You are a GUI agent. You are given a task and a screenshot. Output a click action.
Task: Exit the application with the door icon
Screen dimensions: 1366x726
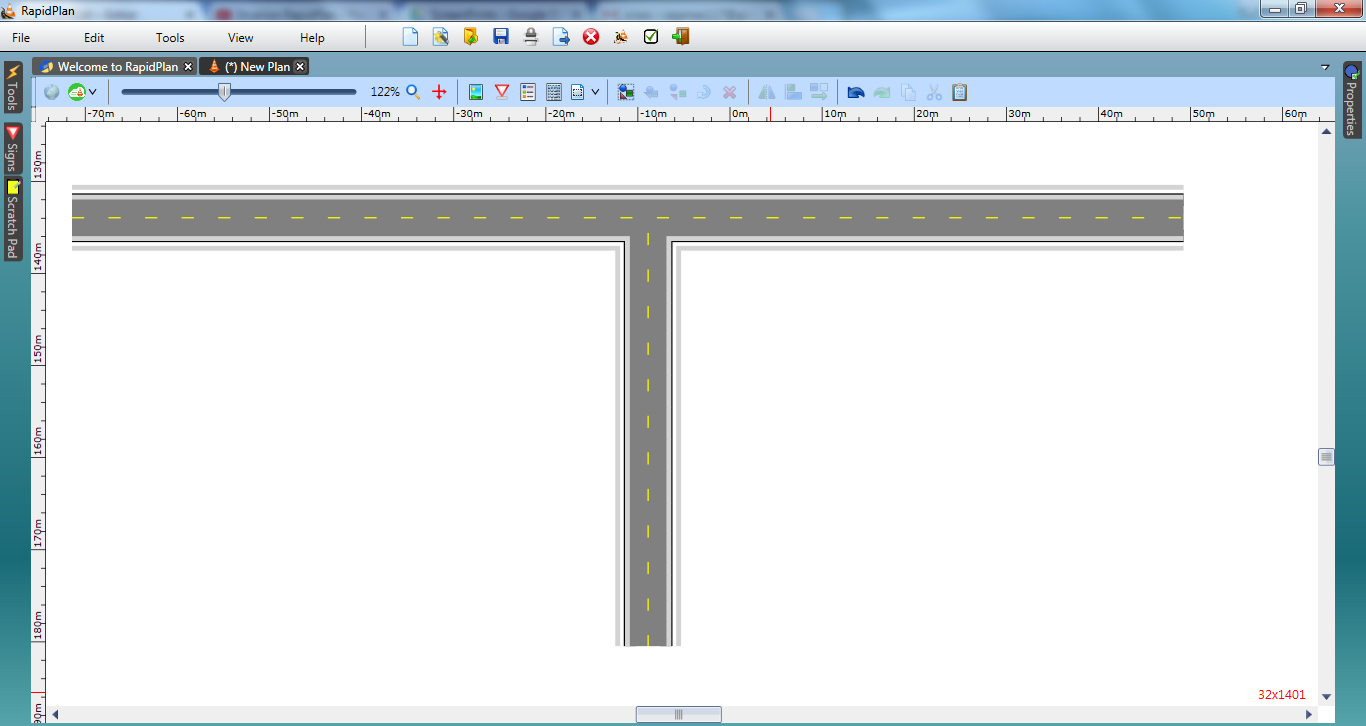681,37
